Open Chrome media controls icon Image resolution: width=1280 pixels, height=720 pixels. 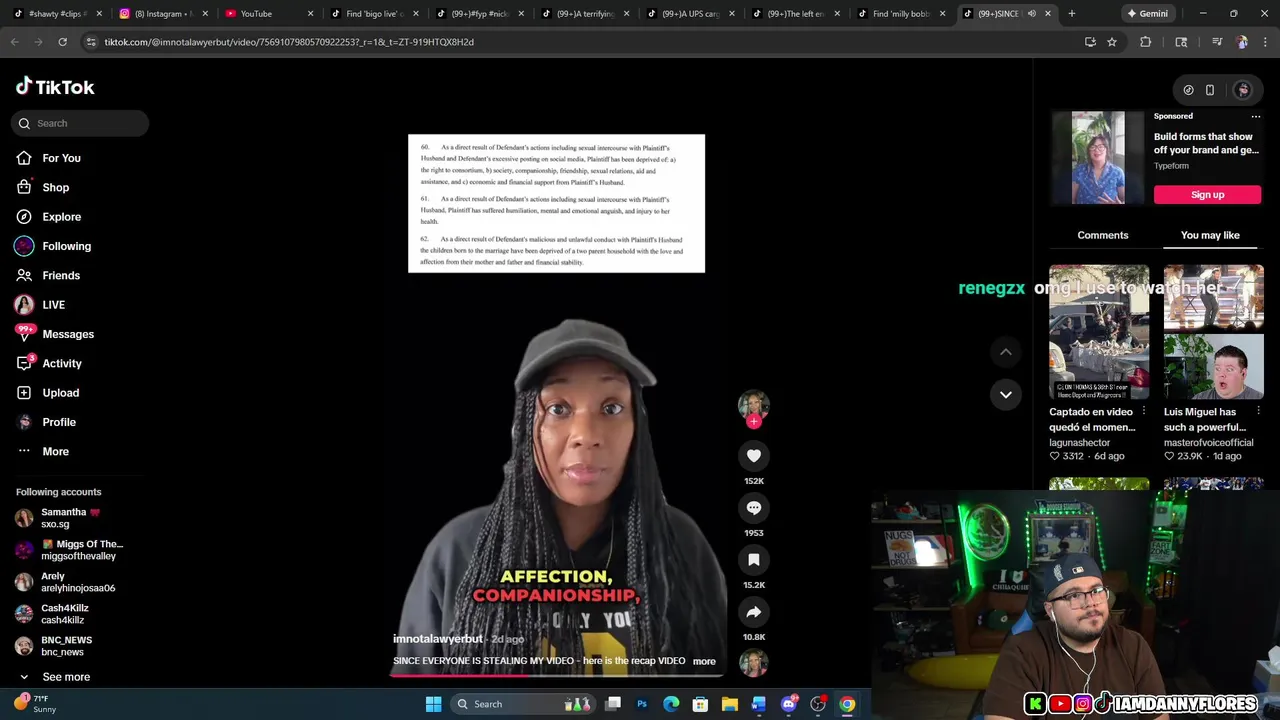[x=1217, y=42]
